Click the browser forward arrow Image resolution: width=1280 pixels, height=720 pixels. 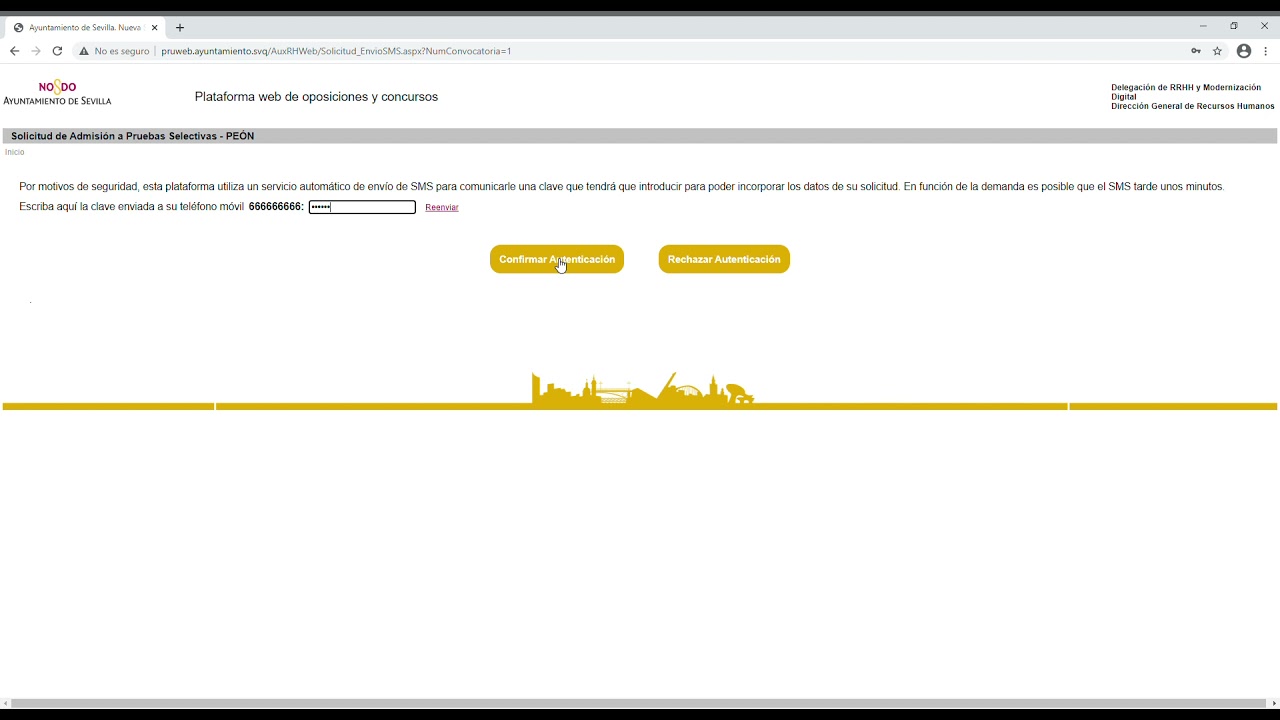point(36,51)
